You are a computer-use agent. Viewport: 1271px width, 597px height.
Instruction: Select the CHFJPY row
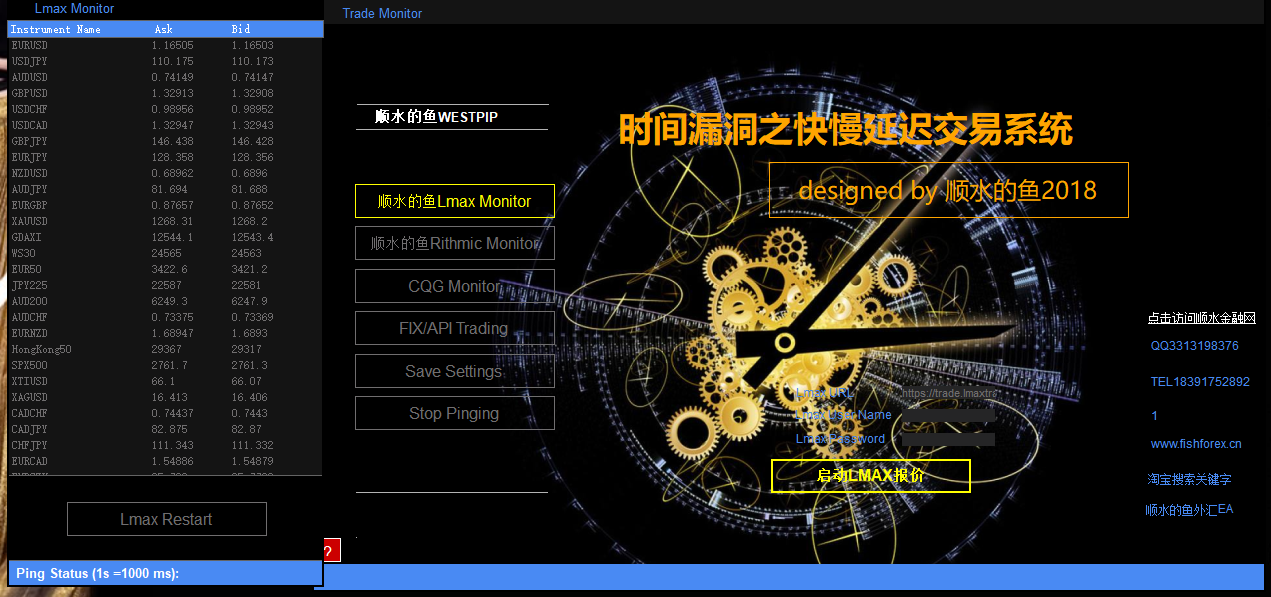[165, 445]
